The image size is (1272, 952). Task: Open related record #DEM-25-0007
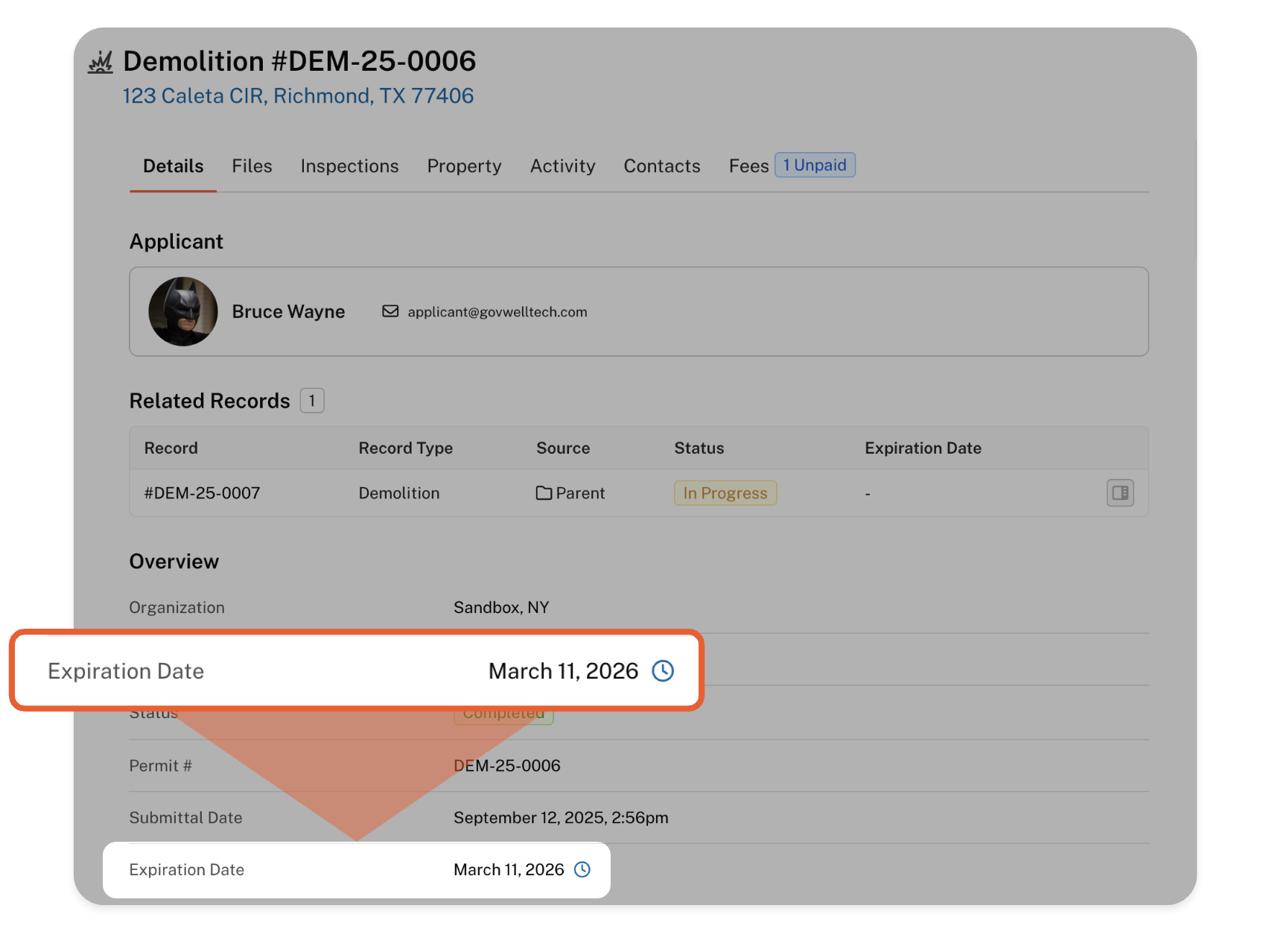pos(202,493)
